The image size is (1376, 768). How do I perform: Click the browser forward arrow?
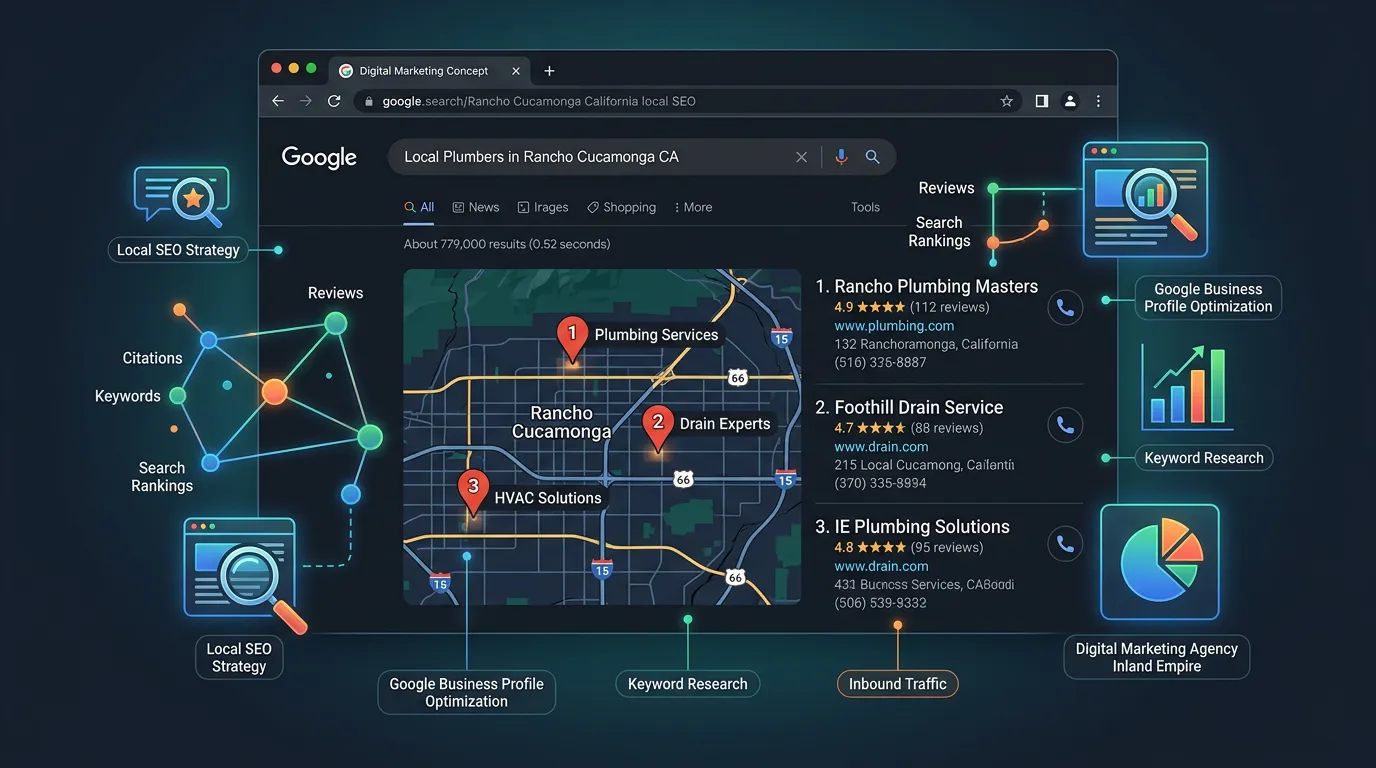coord(306,101)
